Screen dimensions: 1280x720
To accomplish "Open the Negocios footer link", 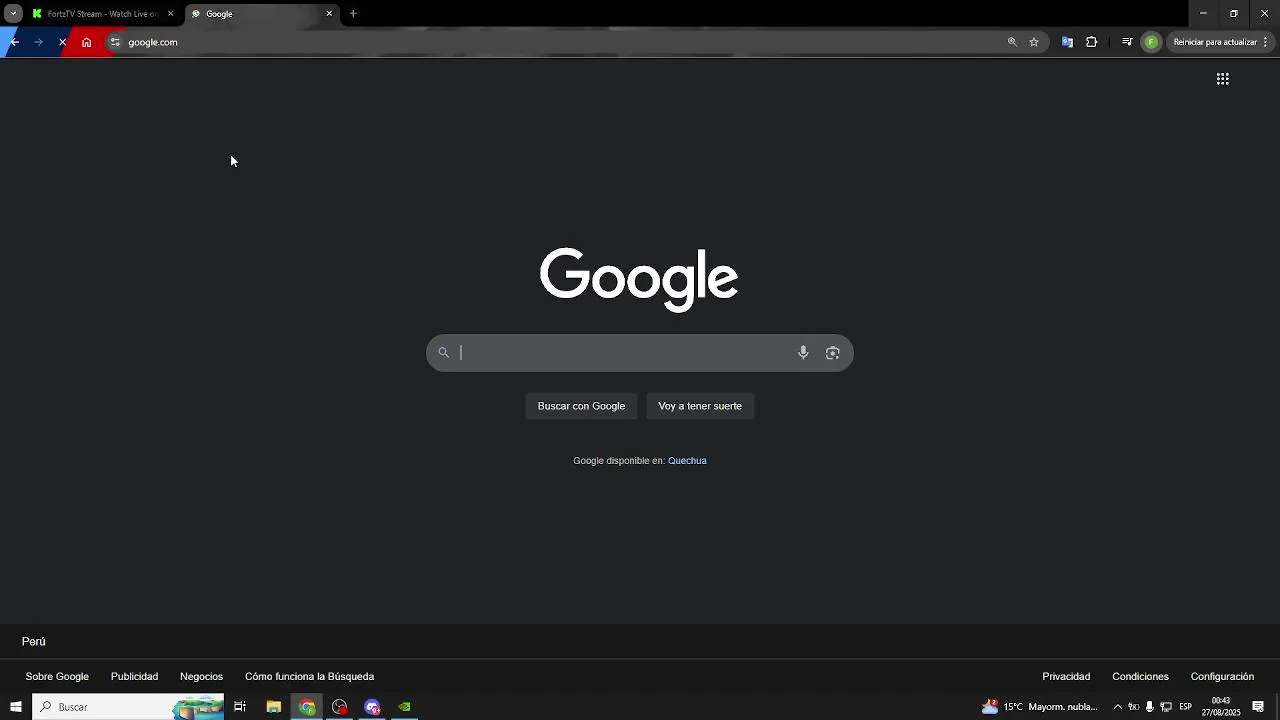I will click(x=201, y=677).
